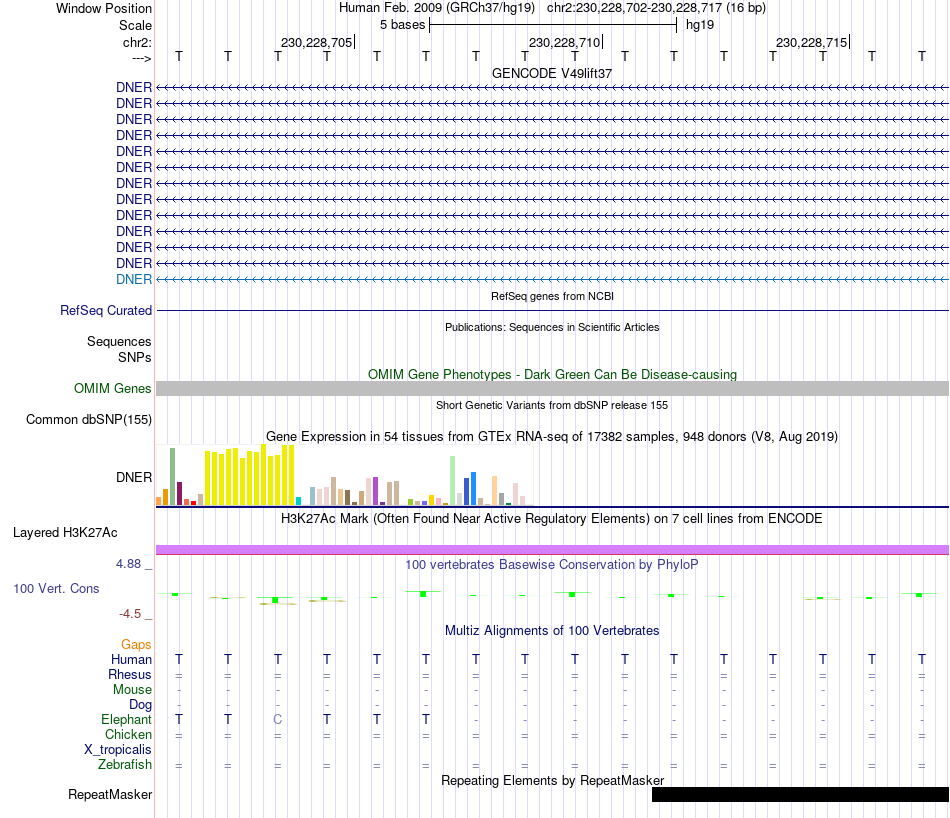
Task: Click the GTEx Gene Expression track title
Action: point(552,436)
